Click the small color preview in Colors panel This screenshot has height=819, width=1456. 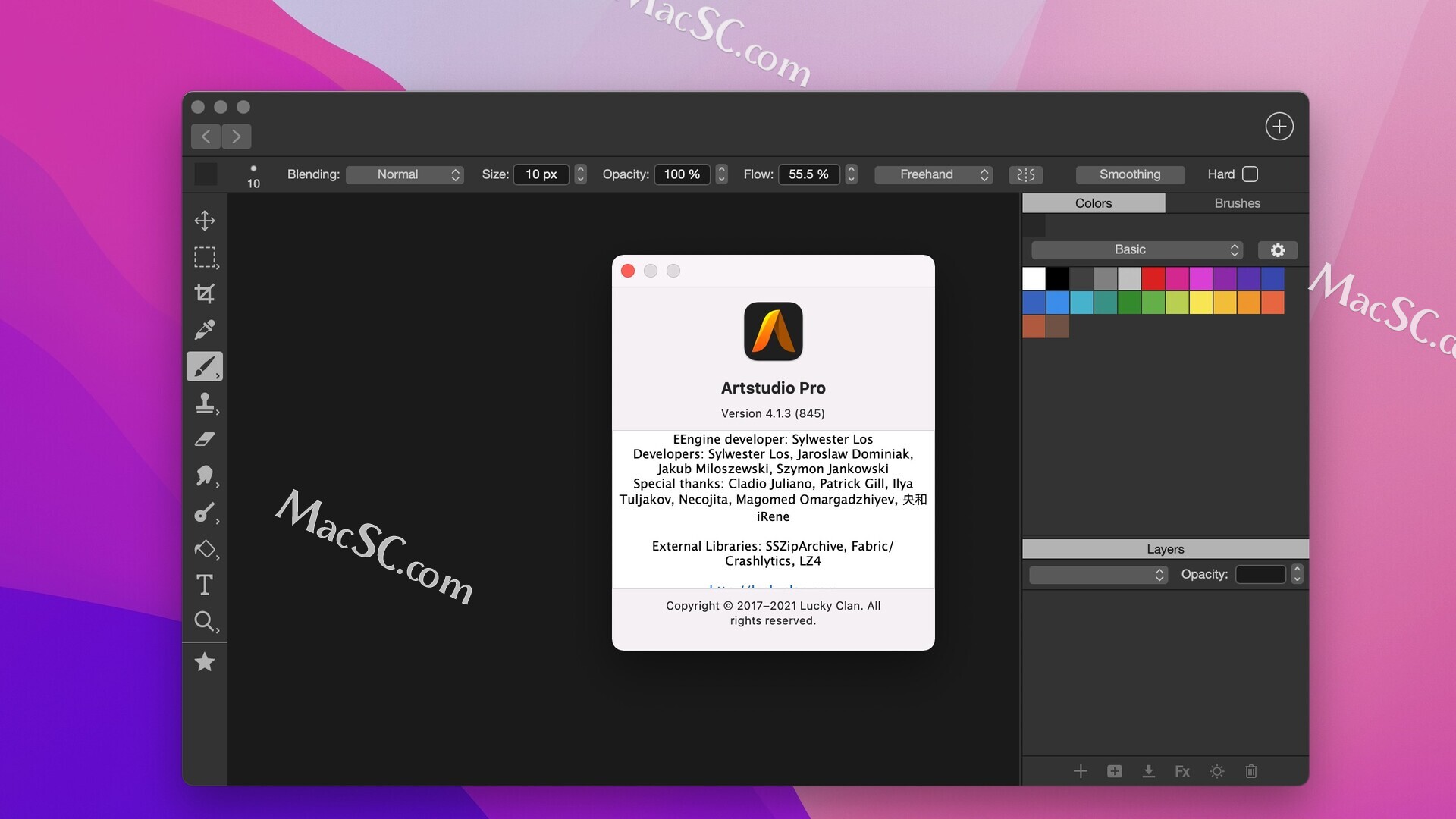[1034, 225]
